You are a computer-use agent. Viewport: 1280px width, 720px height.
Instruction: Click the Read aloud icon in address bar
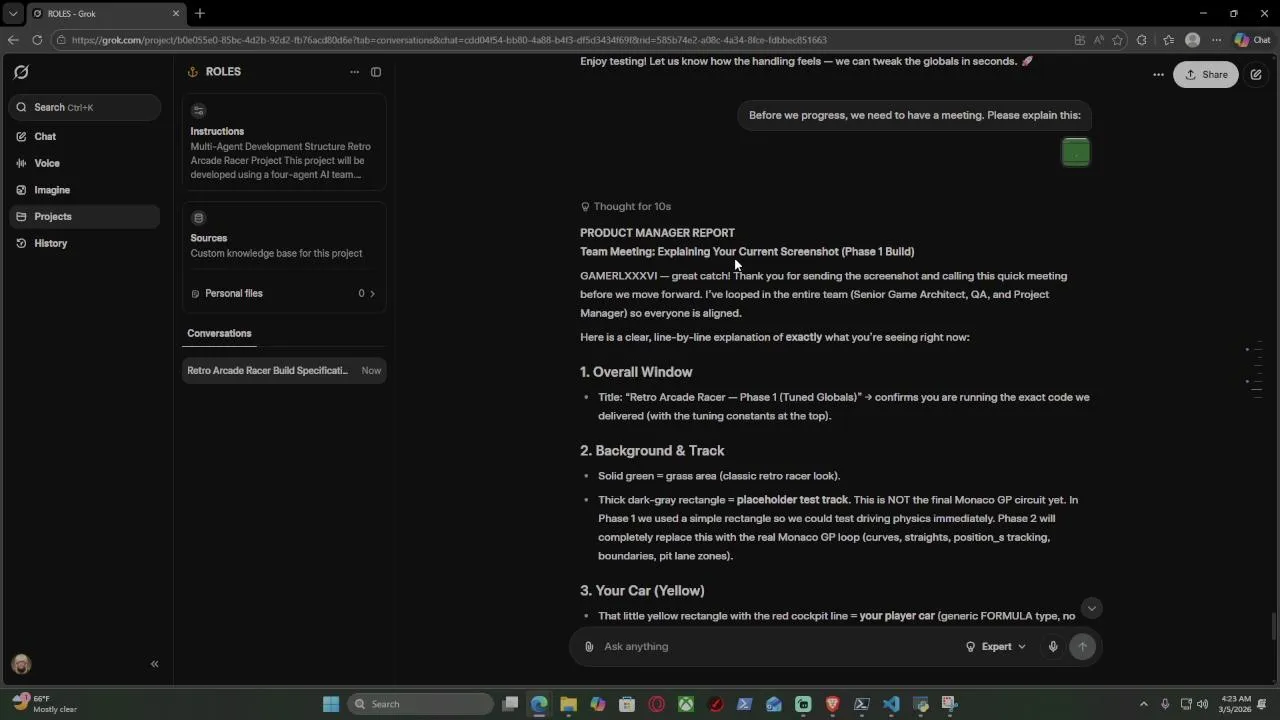pos(1099,40)
